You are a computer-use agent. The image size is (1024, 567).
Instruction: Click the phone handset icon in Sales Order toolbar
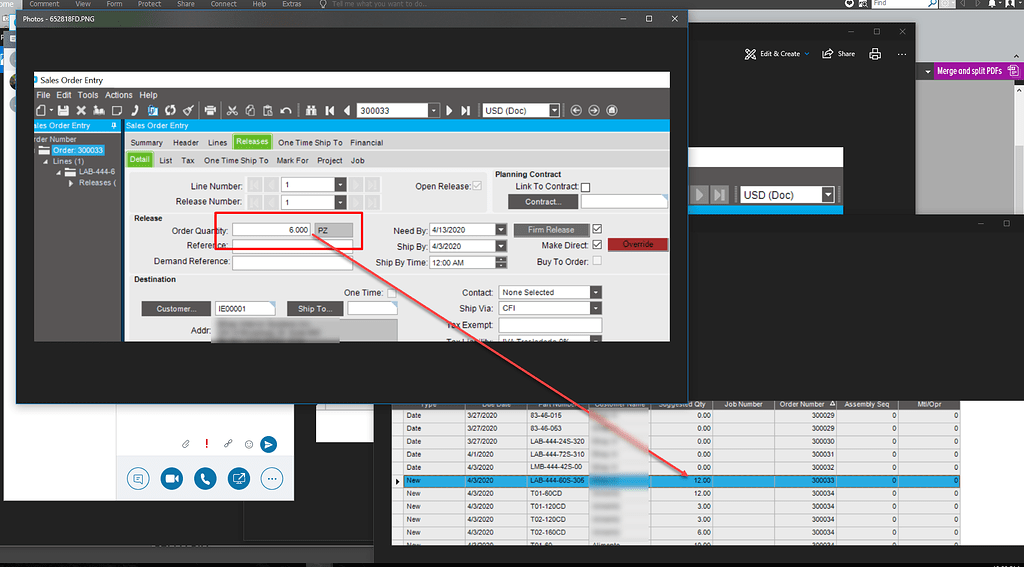tap(135, 110)
